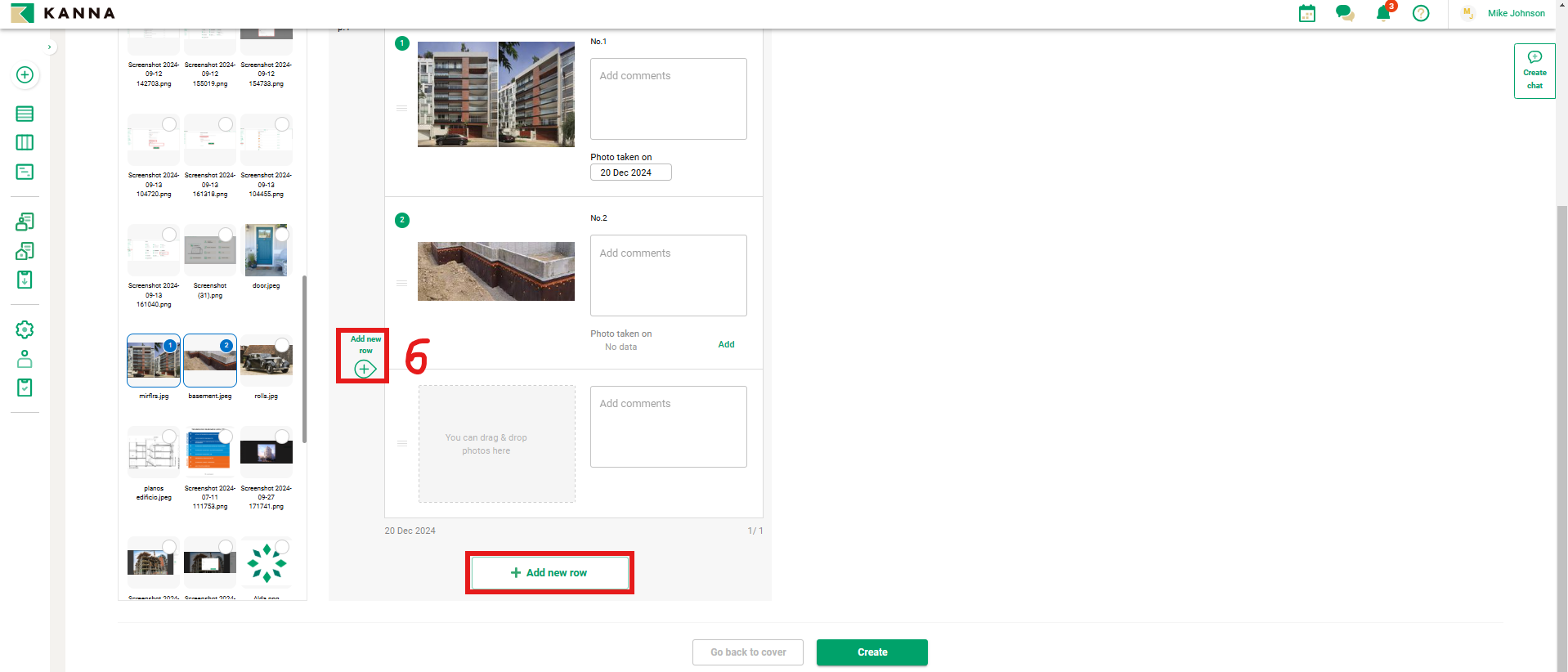
Task: Select the rolls.jpg photo checkbox
Action: pos(282,345)
